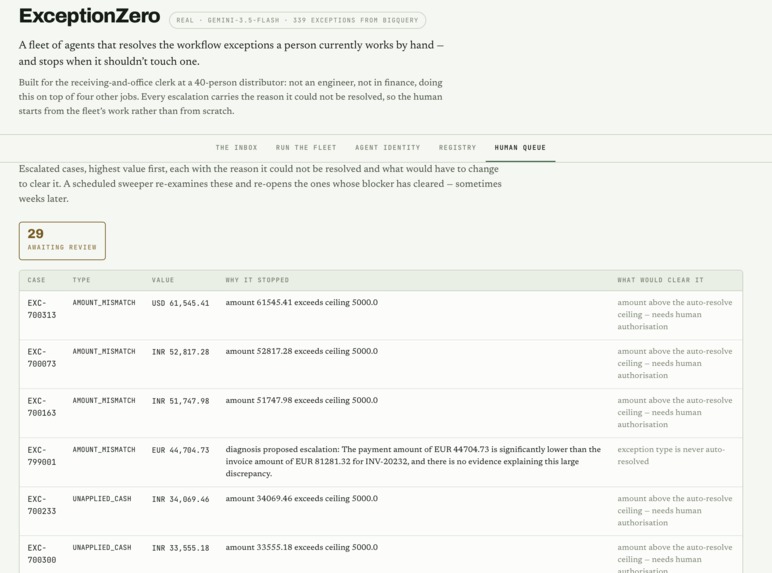772x573 pixels.
Task: Click the Gemini exceptions-from-BigQuery badge
Action: pos(297,20)
